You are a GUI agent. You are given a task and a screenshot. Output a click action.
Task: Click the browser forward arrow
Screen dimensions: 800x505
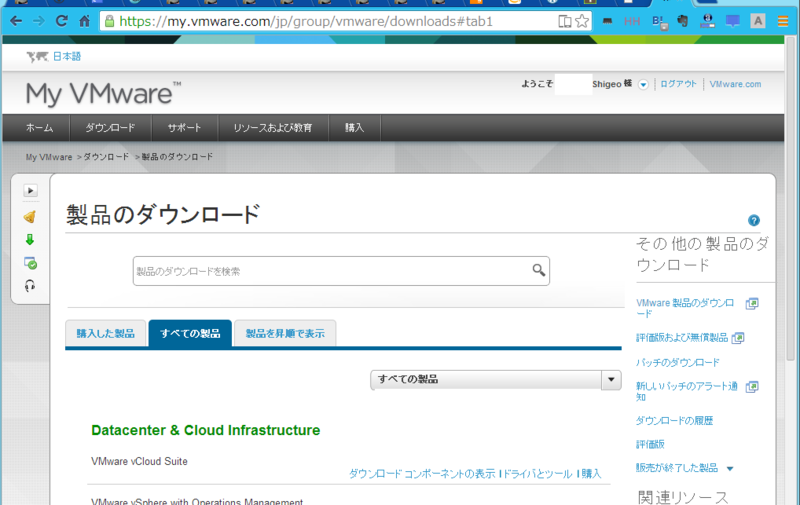[38, 21]
